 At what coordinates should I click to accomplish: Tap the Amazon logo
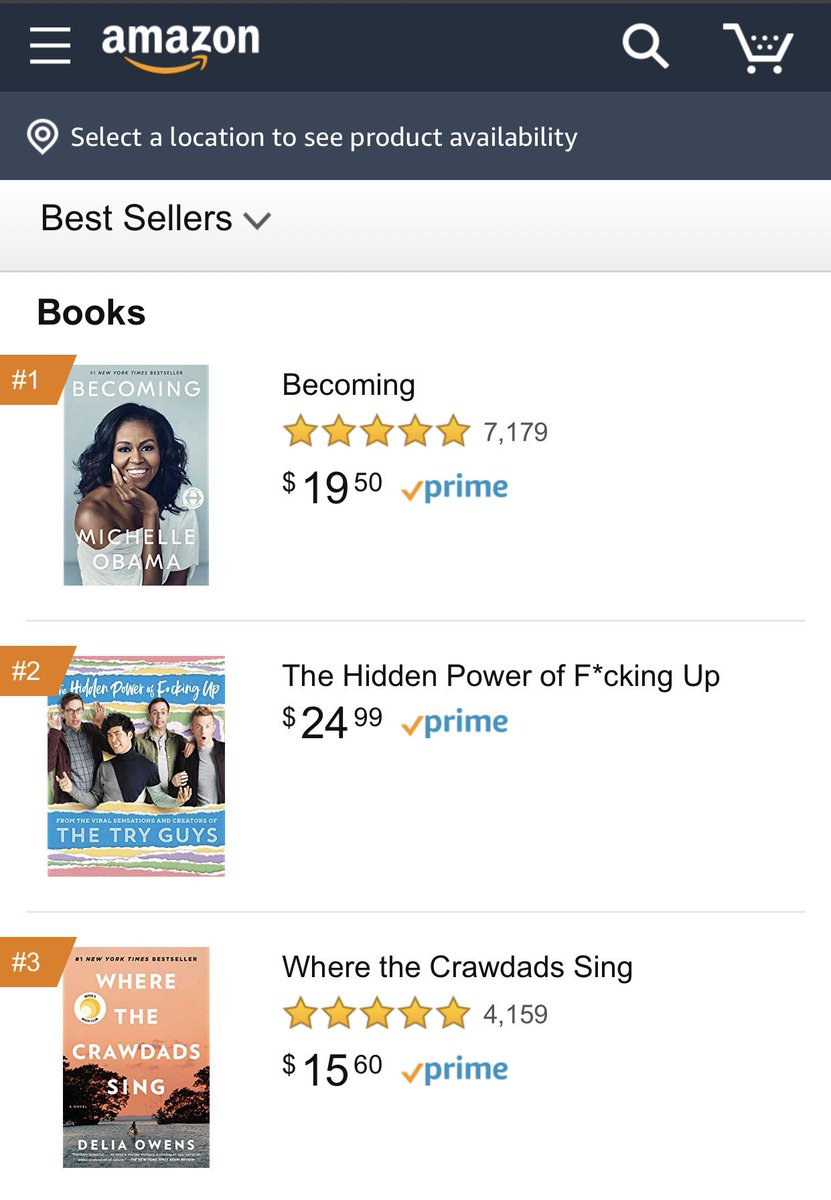tap(180, 46)
